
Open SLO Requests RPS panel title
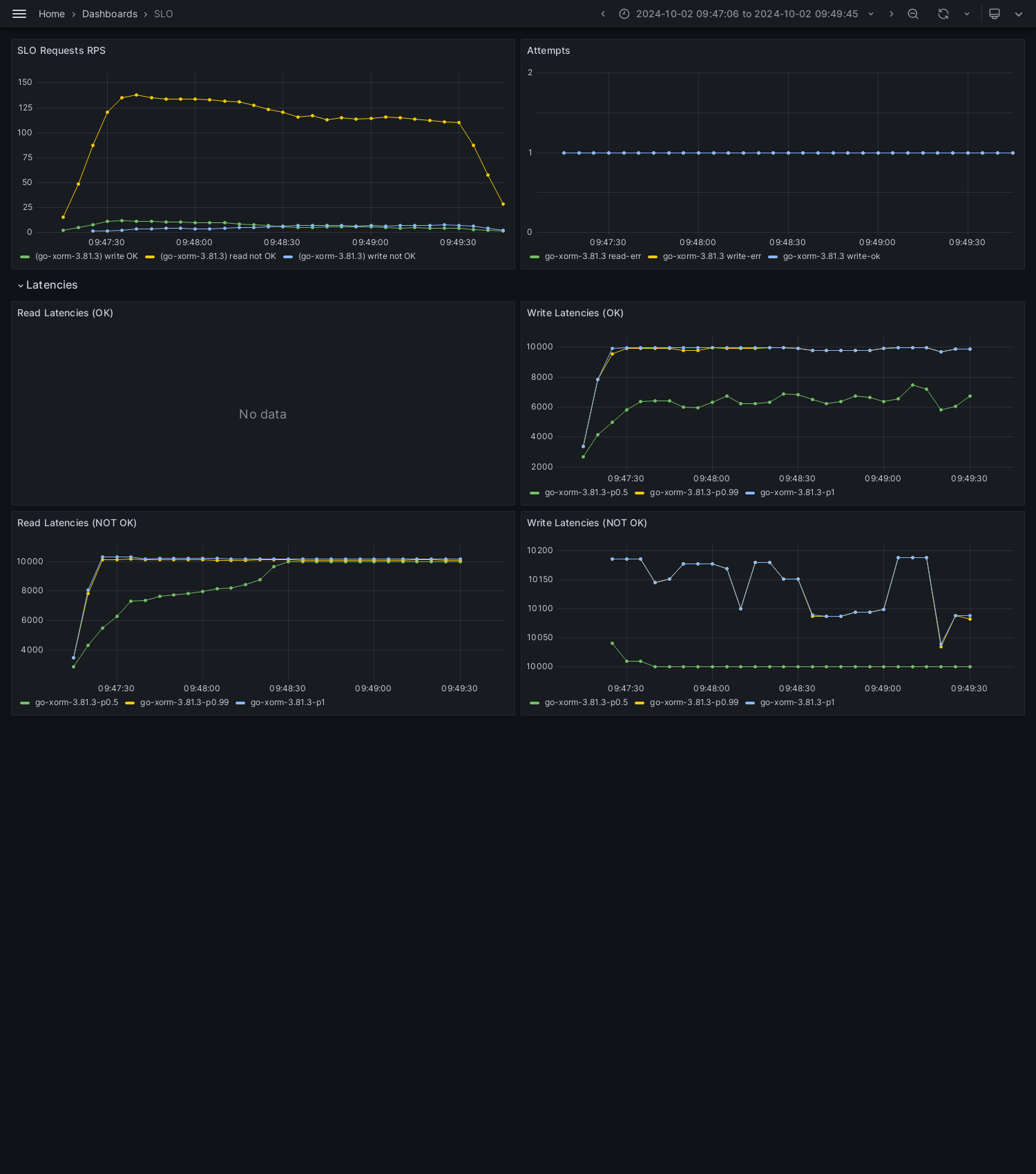[61, 50]
